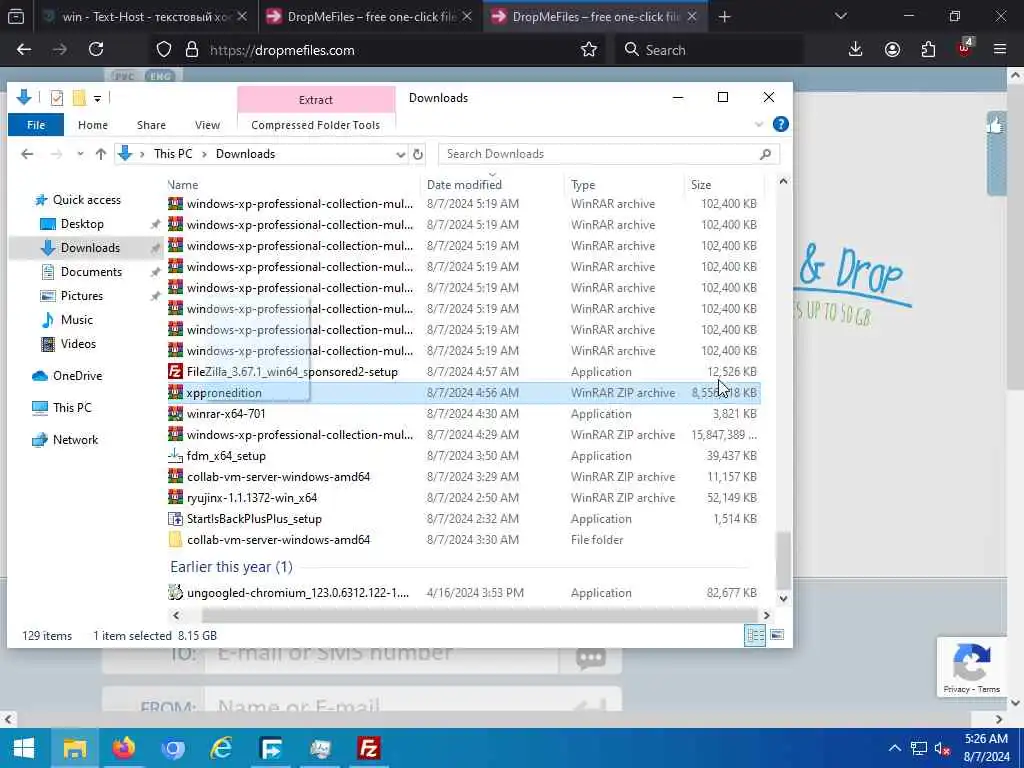This screenshot has width=1024, height=768.
Task: Open the View ribbon tab
Action: click(207, 125)
